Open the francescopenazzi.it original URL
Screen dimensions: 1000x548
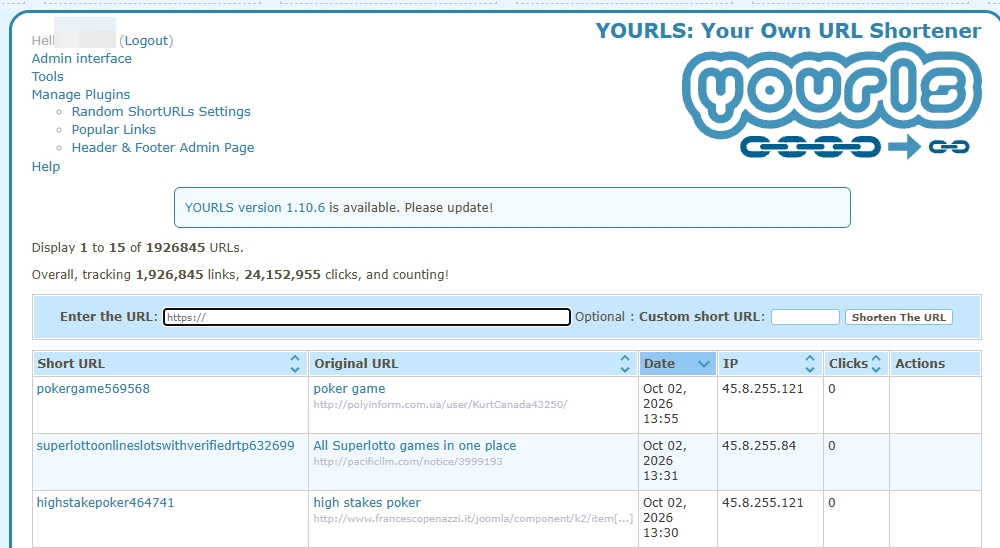click(473, 518)
